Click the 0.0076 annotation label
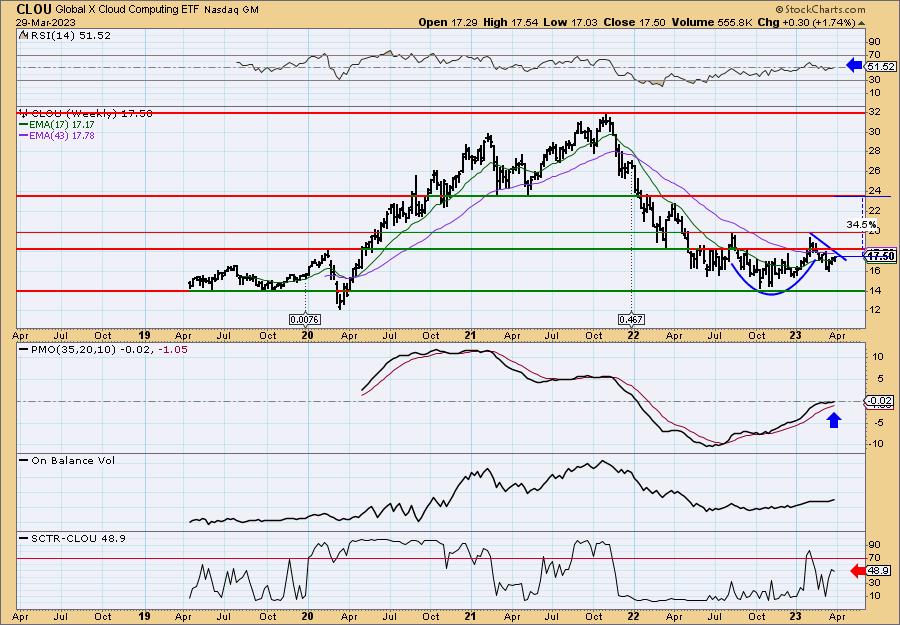Viewport: 900px width, 625px height. (305, 319)
